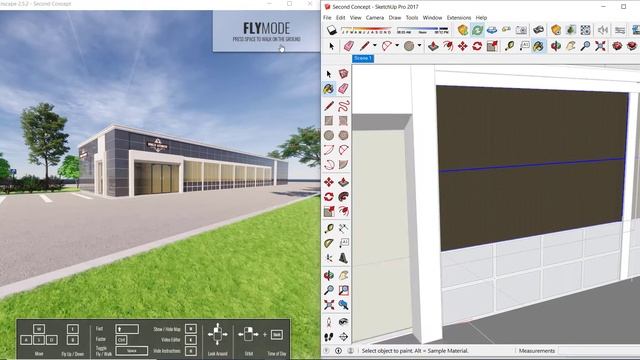Screen dimensions: 640x360
Task: Toggle Enscape Live Updates button
Action: 477,30
